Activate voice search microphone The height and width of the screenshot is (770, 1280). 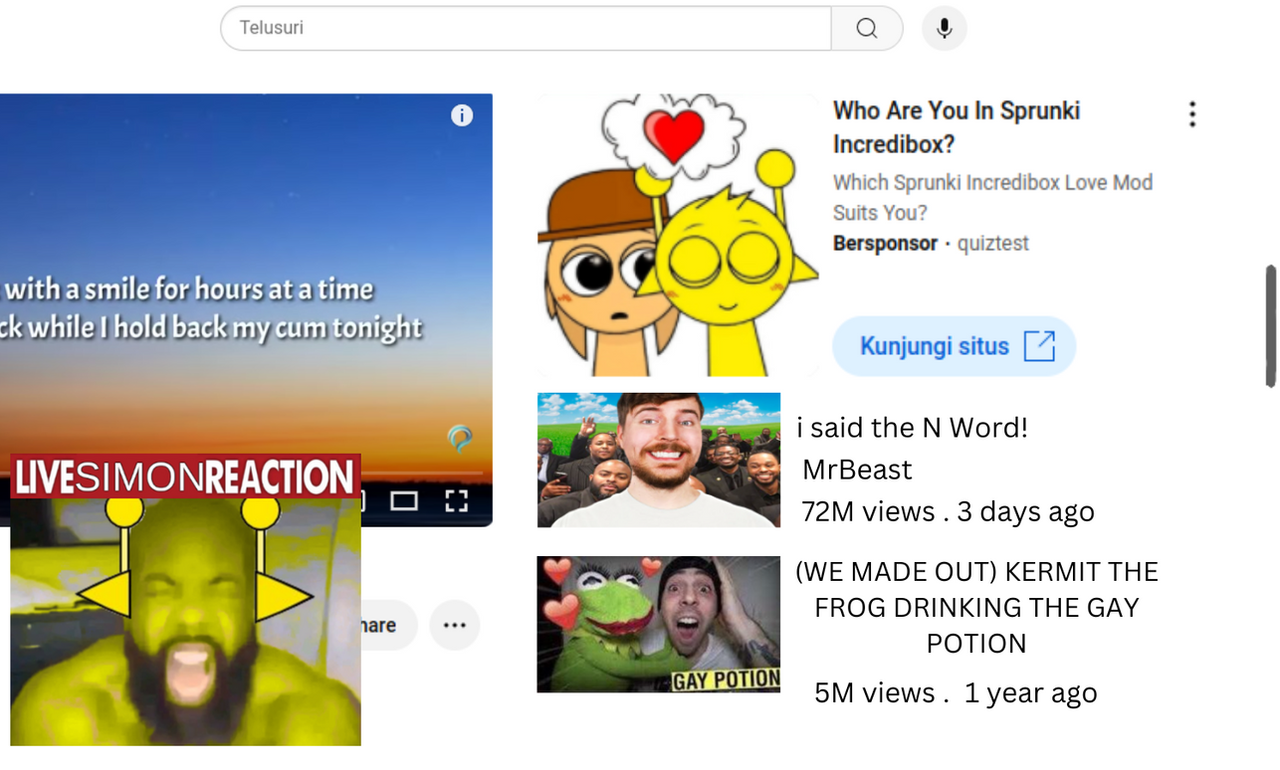click(x=944, y=28)
